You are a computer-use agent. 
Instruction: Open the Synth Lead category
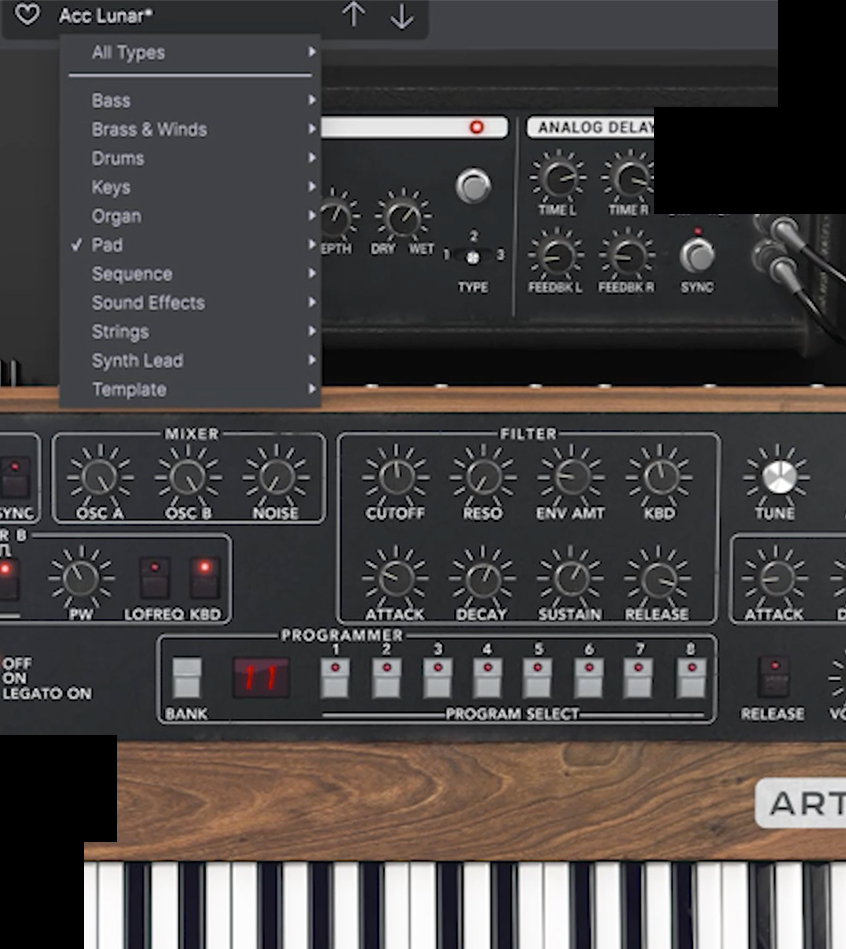pos(190,361)
